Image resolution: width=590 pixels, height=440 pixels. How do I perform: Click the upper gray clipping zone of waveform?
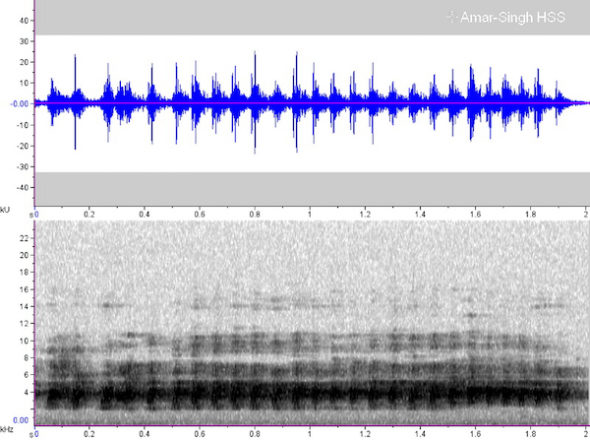(x=312, y=17)
